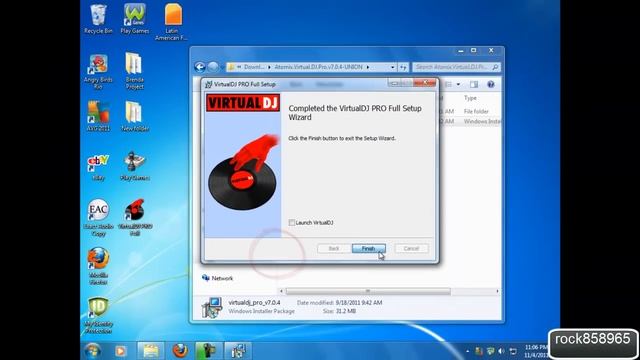Click the Type column header
The image size is (640, 360).
tap(470, 98)
